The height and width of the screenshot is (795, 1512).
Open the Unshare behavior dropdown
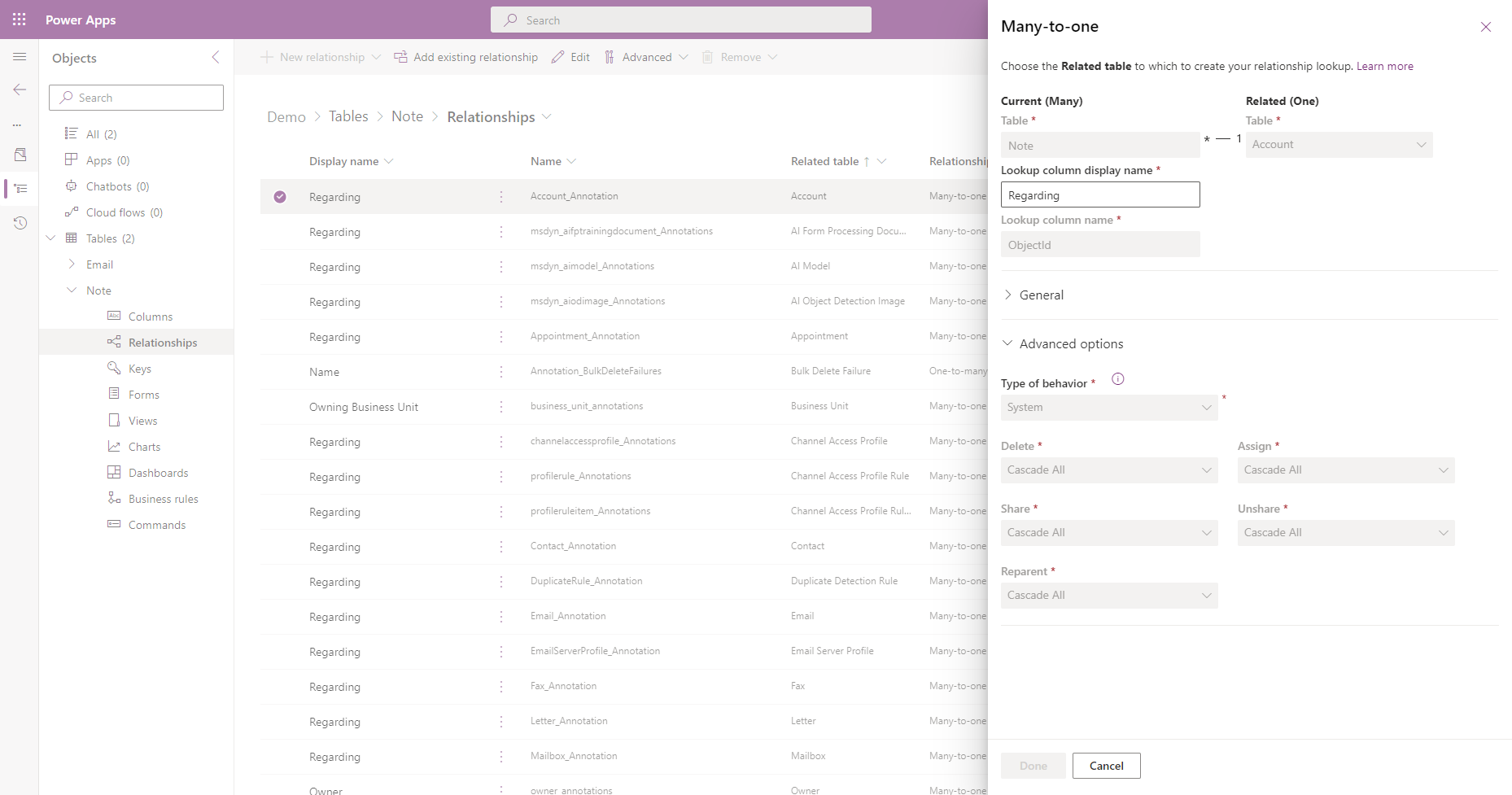pos(1346,533)
